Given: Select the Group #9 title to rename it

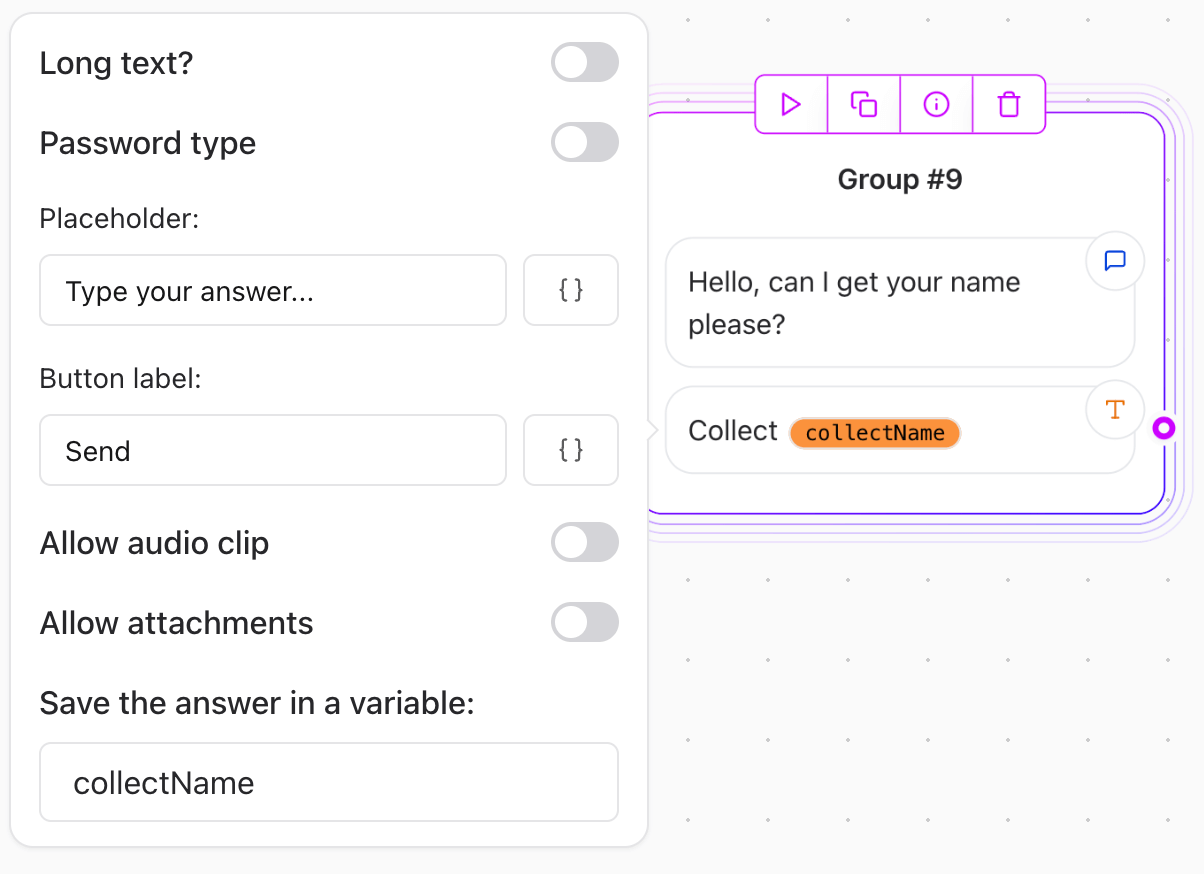Looking at the screenshot, I should pos(899,179).
